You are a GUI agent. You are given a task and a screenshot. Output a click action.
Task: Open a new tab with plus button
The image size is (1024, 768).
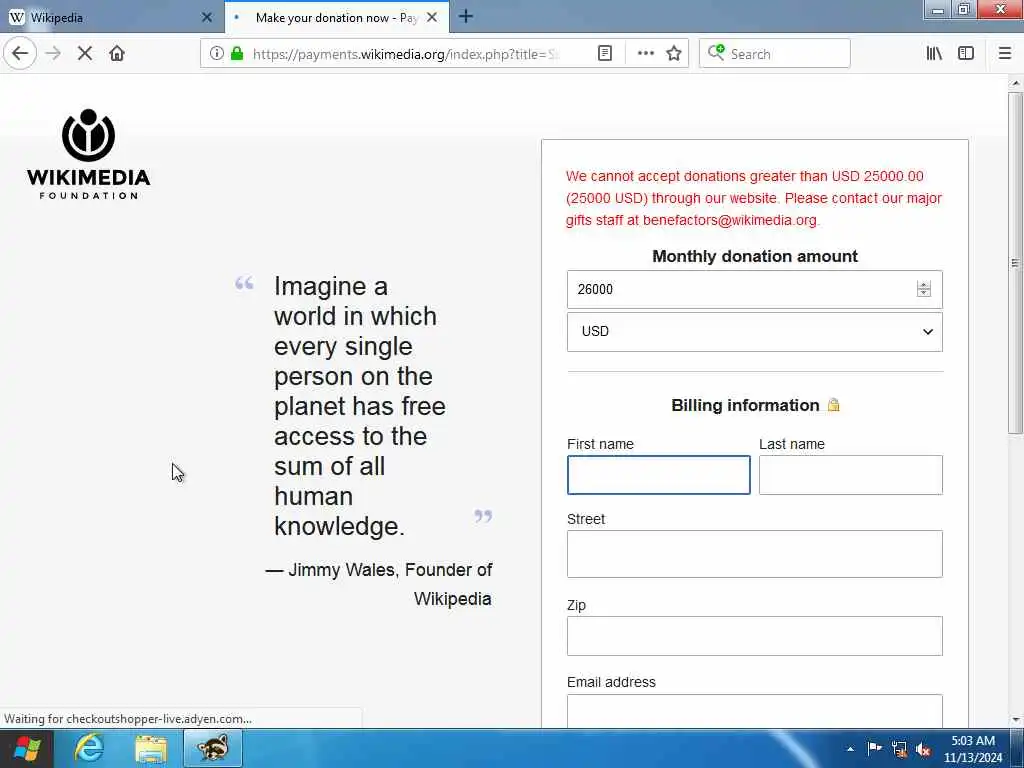click(466, 16)
